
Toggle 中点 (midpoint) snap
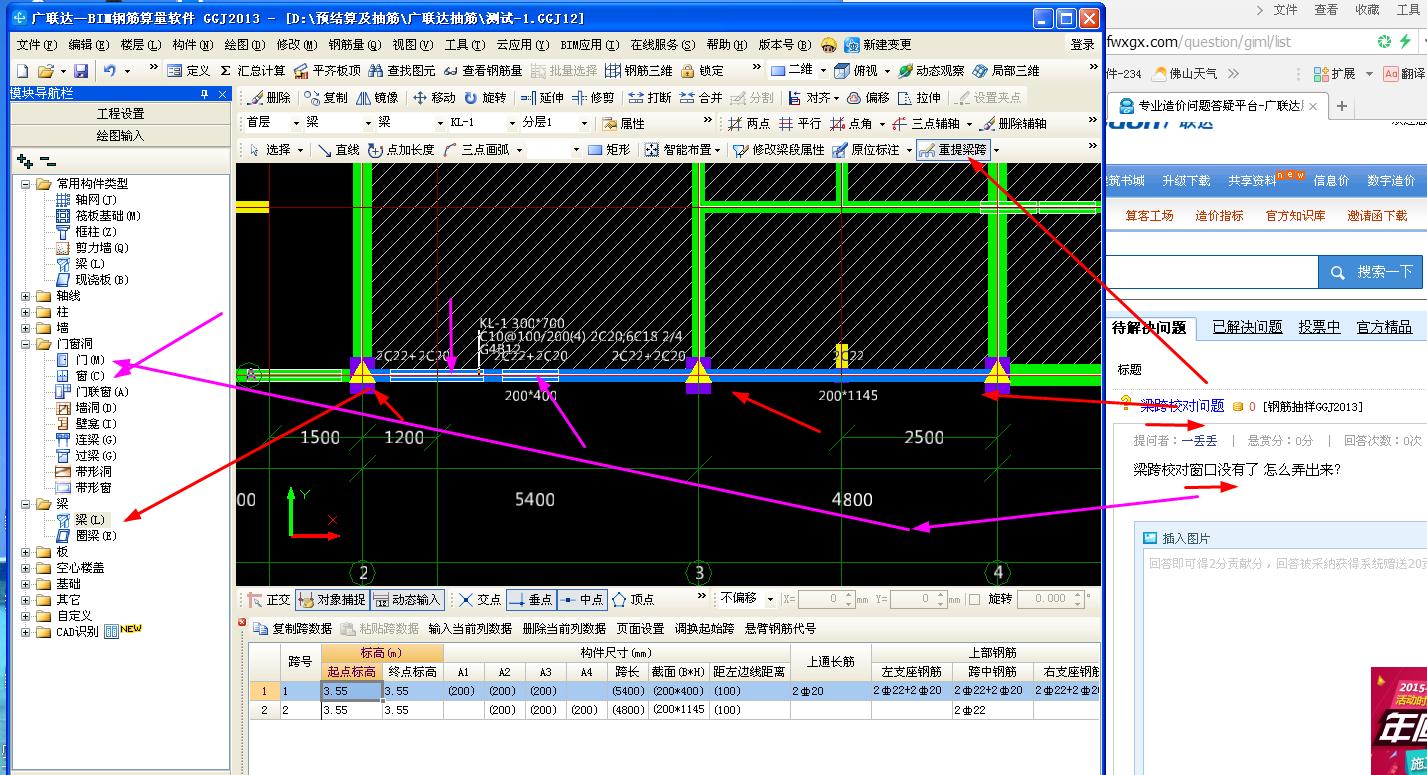(x=582, y=600)
